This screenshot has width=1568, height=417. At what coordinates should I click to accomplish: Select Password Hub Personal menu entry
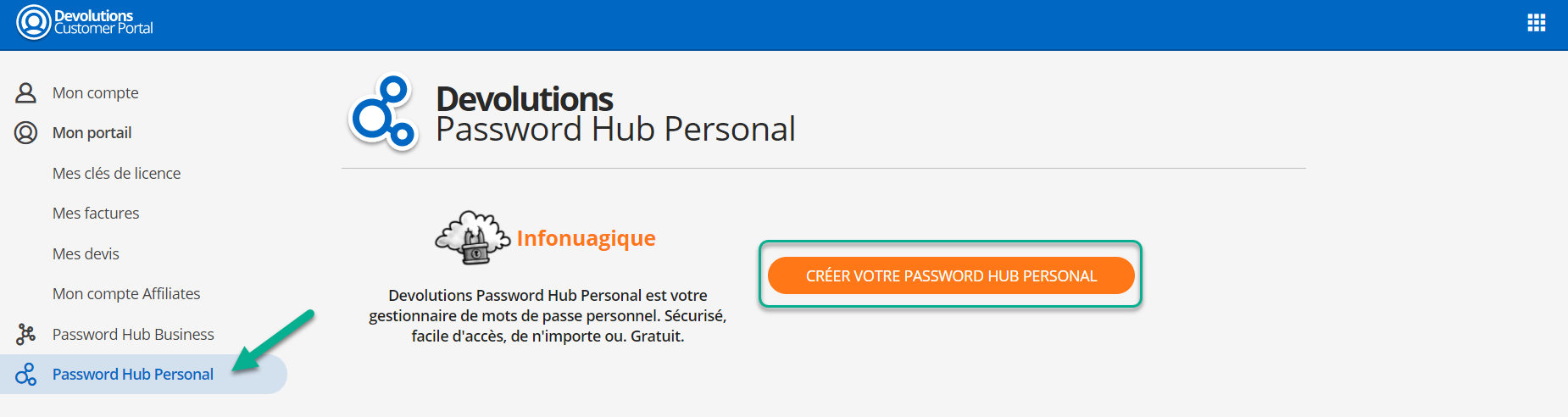133,375
